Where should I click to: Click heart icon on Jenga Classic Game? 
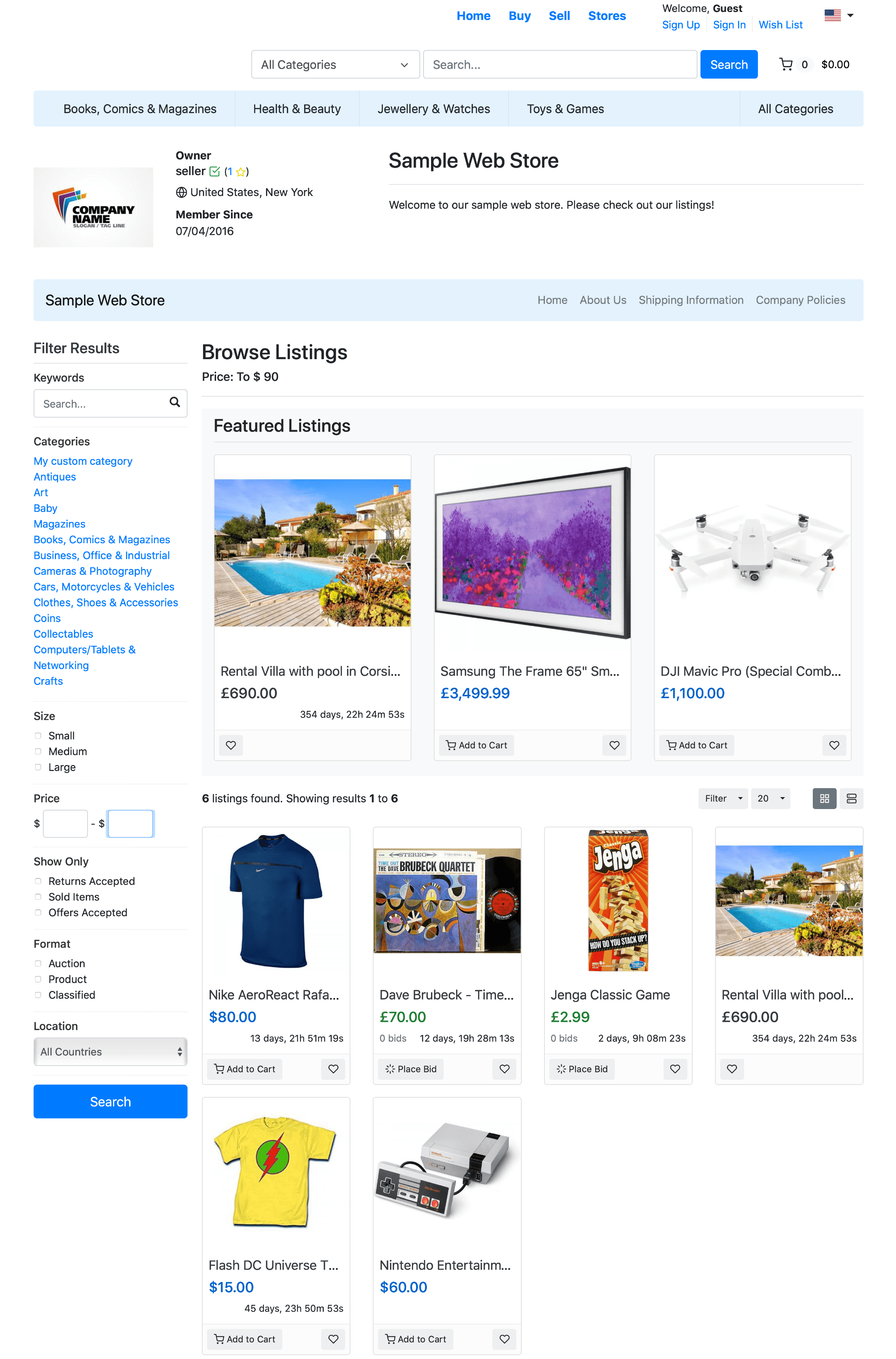(x=675, y=1069)
